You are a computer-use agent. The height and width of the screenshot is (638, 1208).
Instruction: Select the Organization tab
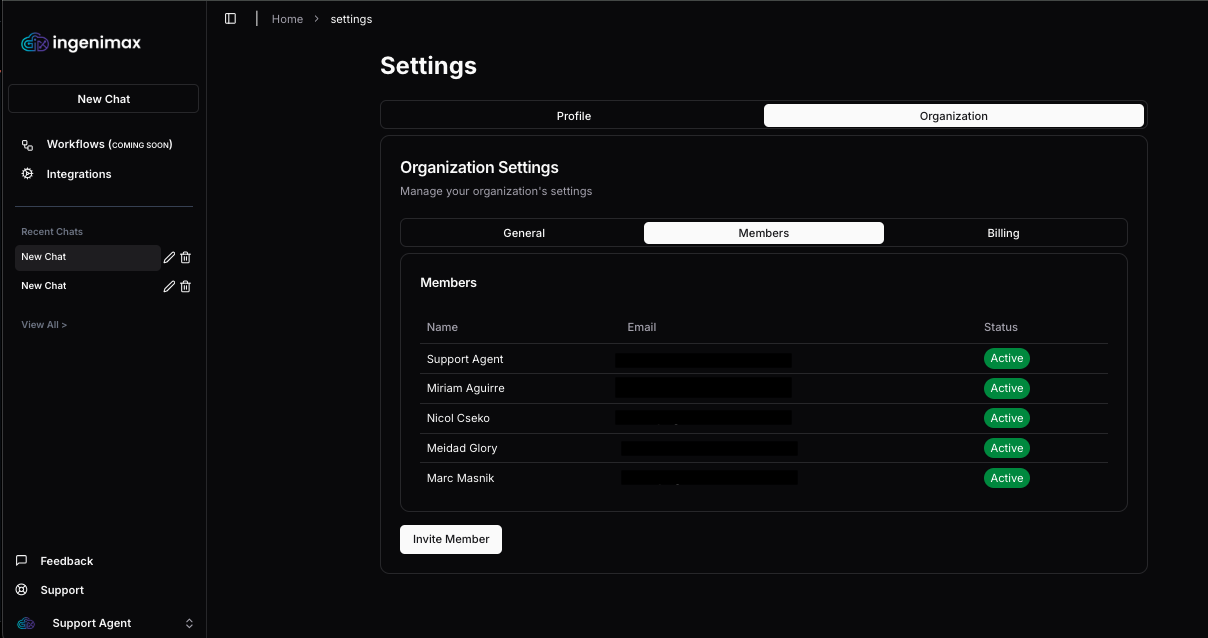pos(954,116)
